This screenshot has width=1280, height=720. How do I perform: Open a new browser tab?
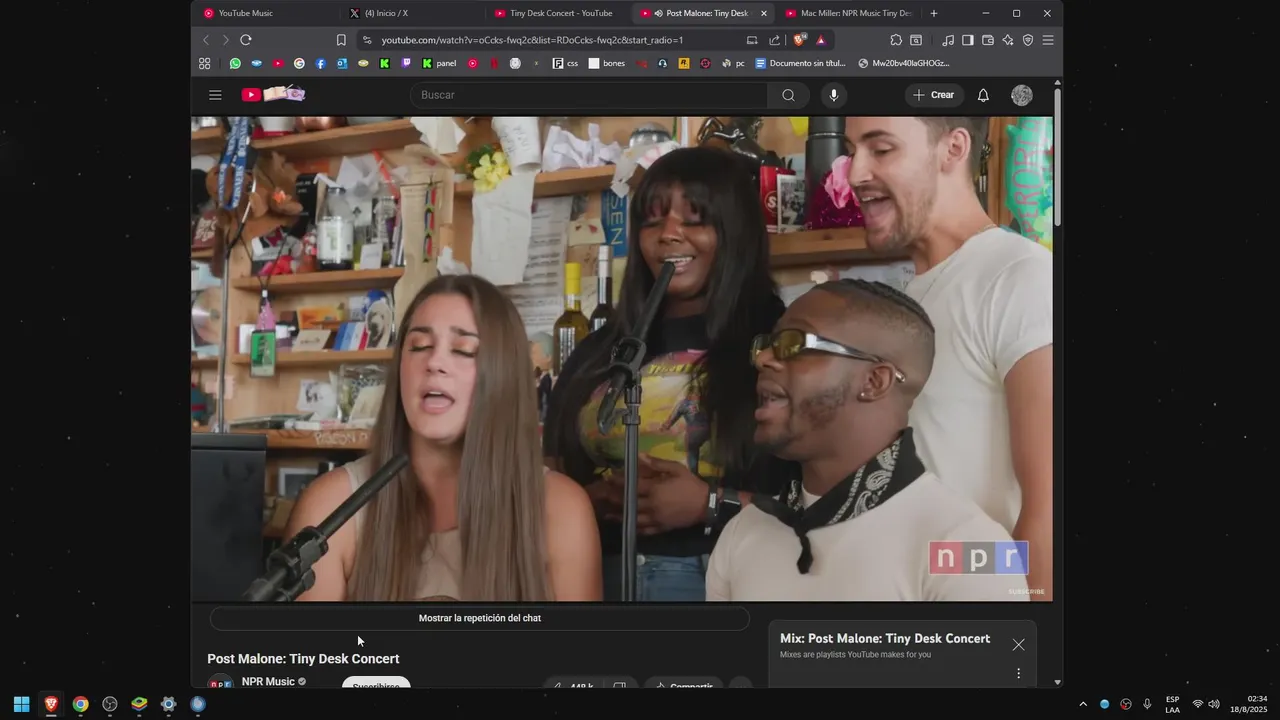[934, 13]
